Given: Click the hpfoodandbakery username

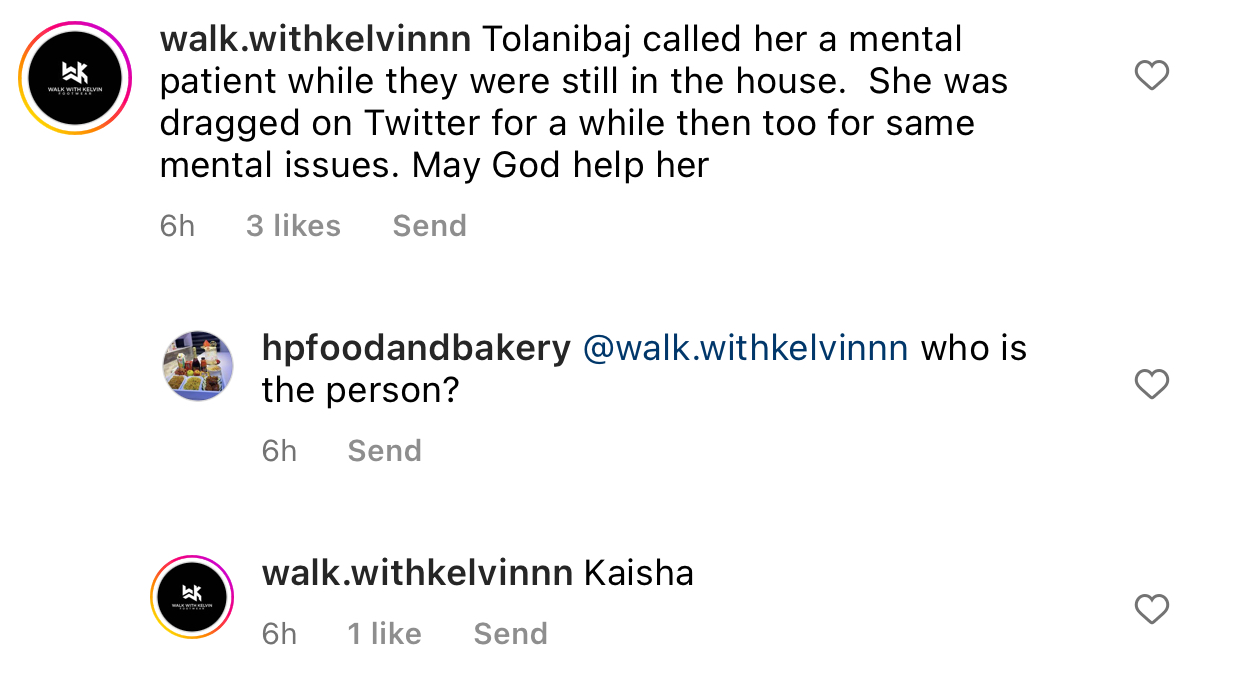Looking at the screenshot, I should (415, 347).
